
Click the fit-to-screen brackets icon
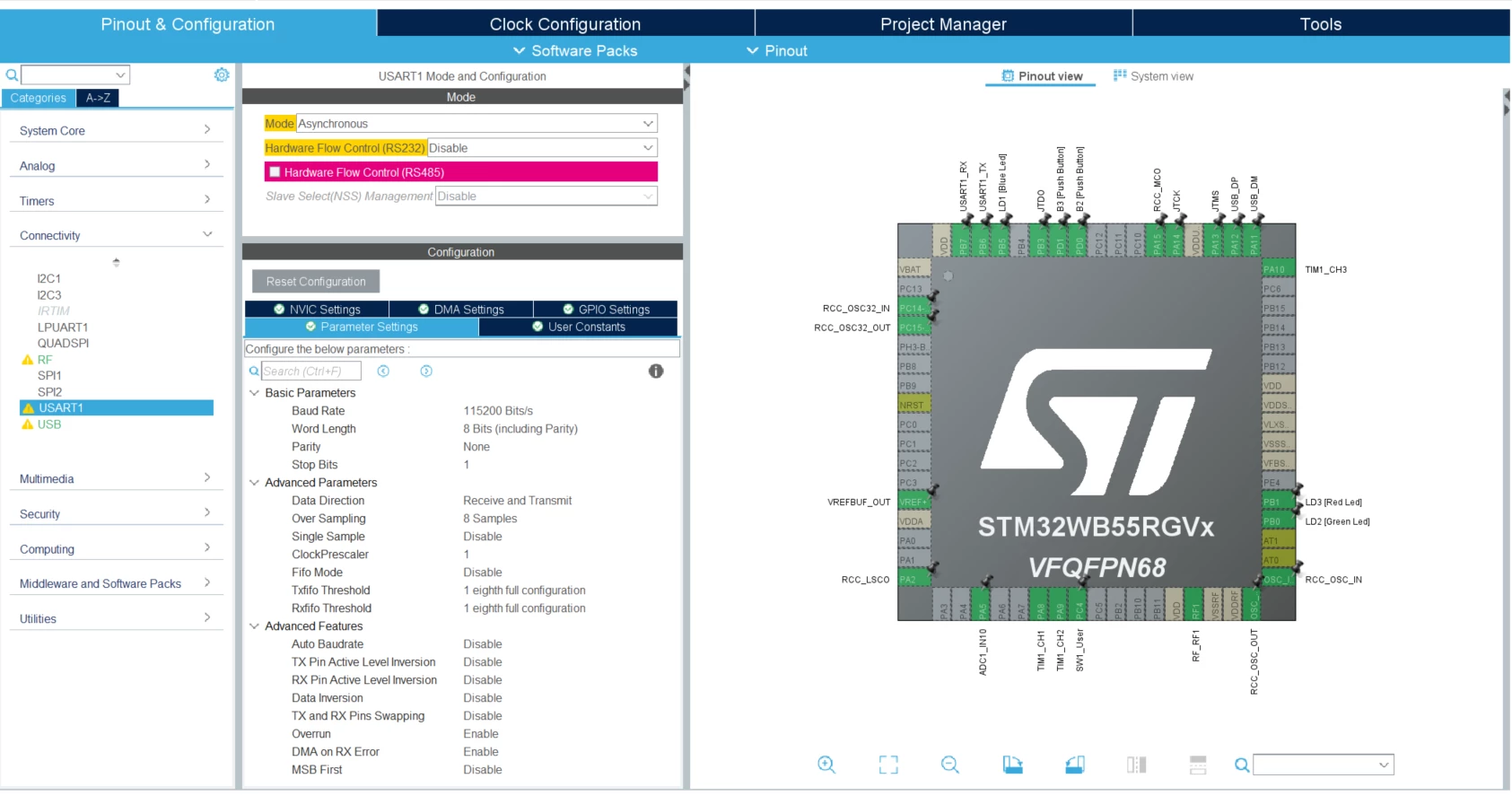click(x=888, y=765)
